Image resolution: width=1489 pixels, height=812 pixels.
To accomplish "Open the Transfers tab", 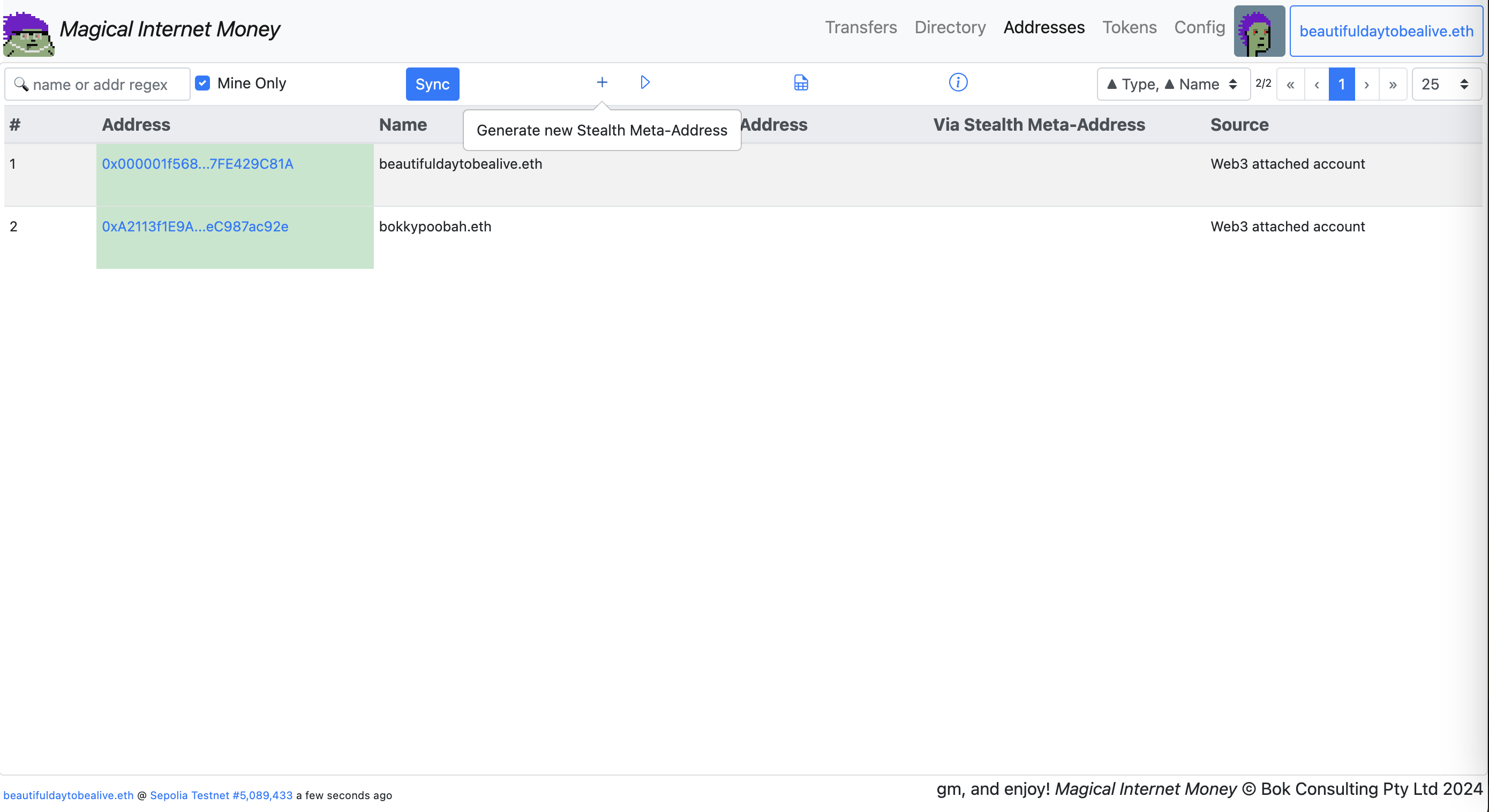I will [x=860, y=27].
